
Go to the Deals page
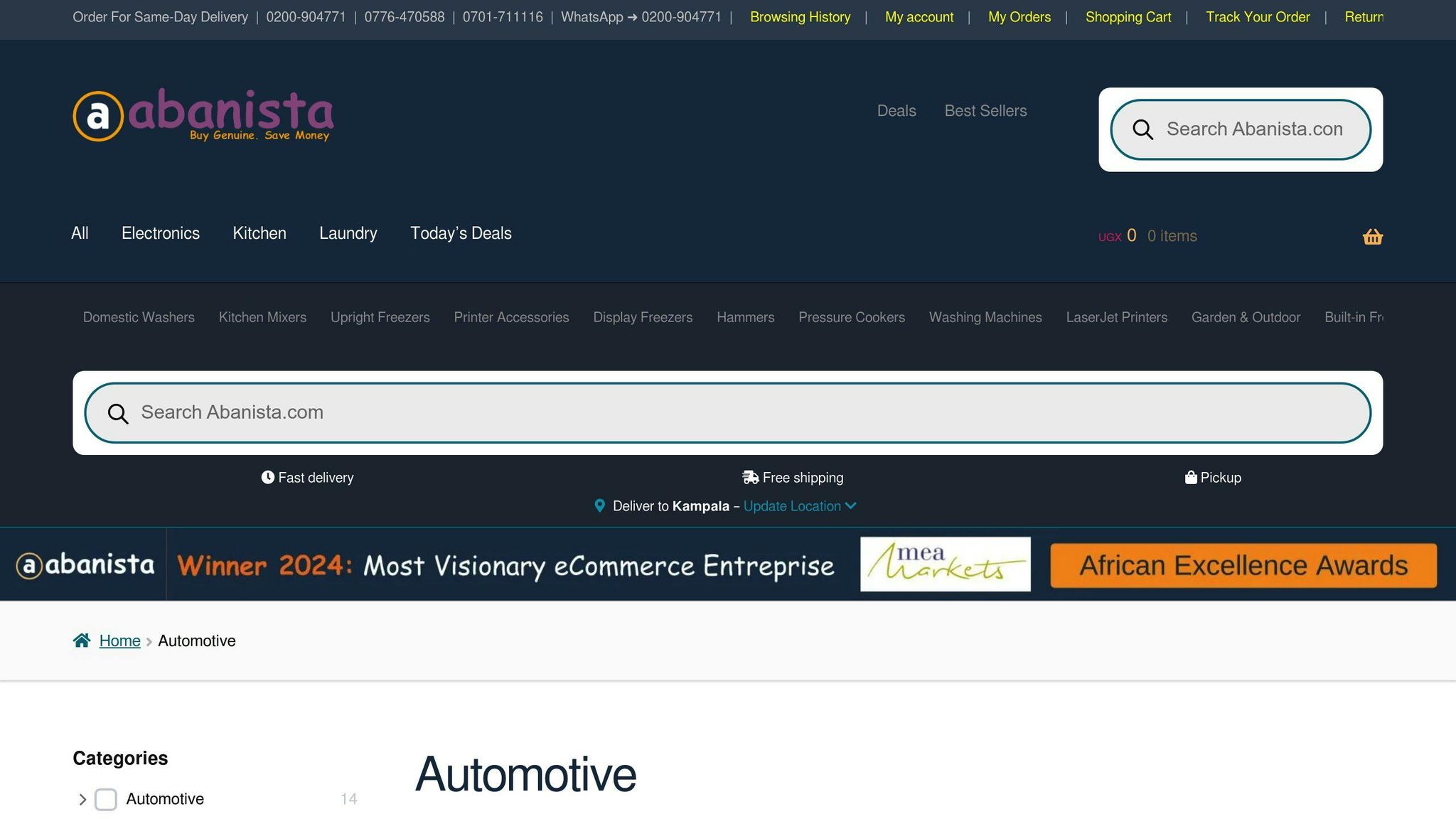896,111
